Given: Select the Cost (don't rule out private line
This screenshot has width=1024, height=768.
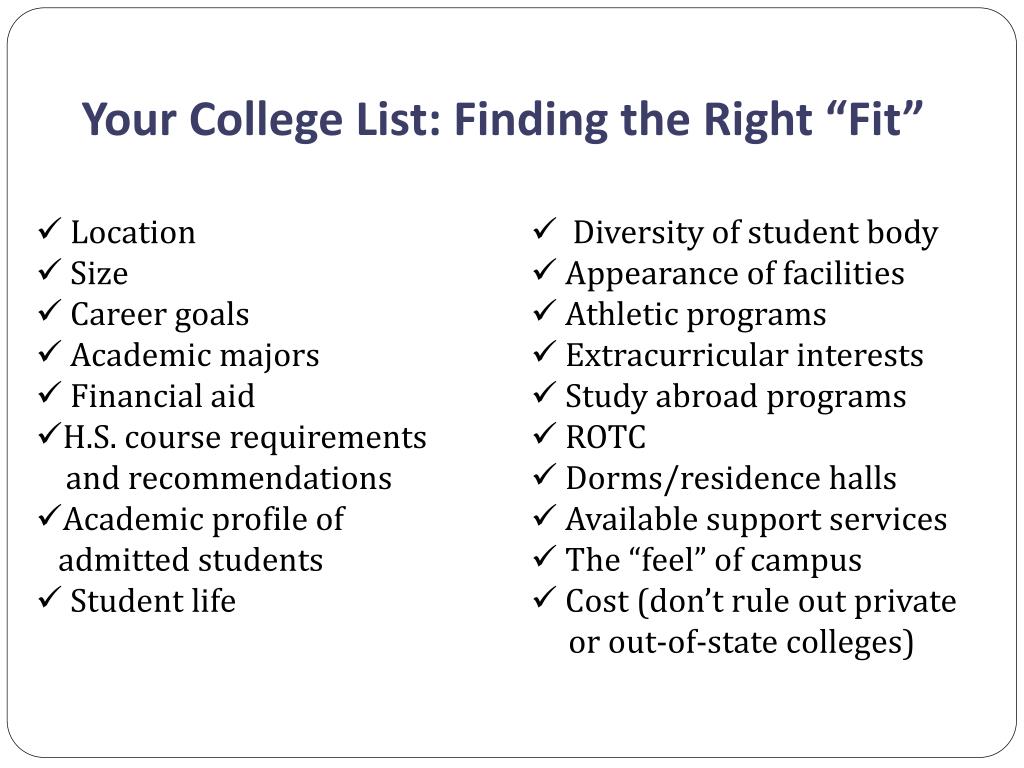Looking at the screenshot, I should click(761, 602).
